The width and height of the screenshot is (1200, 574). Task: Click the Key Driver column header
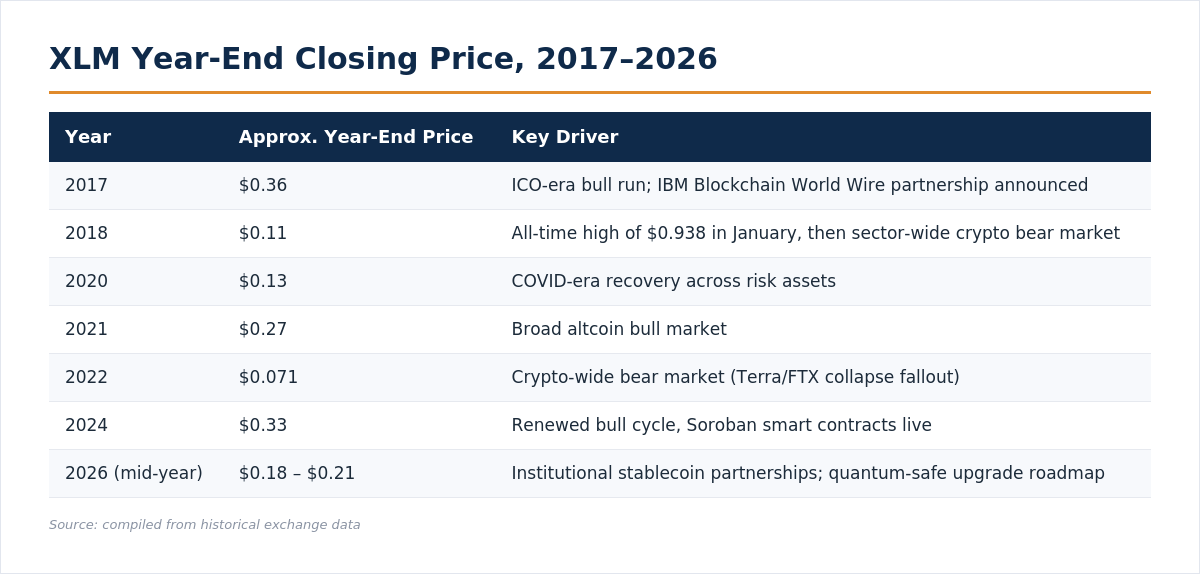click(x=565, y=137)
